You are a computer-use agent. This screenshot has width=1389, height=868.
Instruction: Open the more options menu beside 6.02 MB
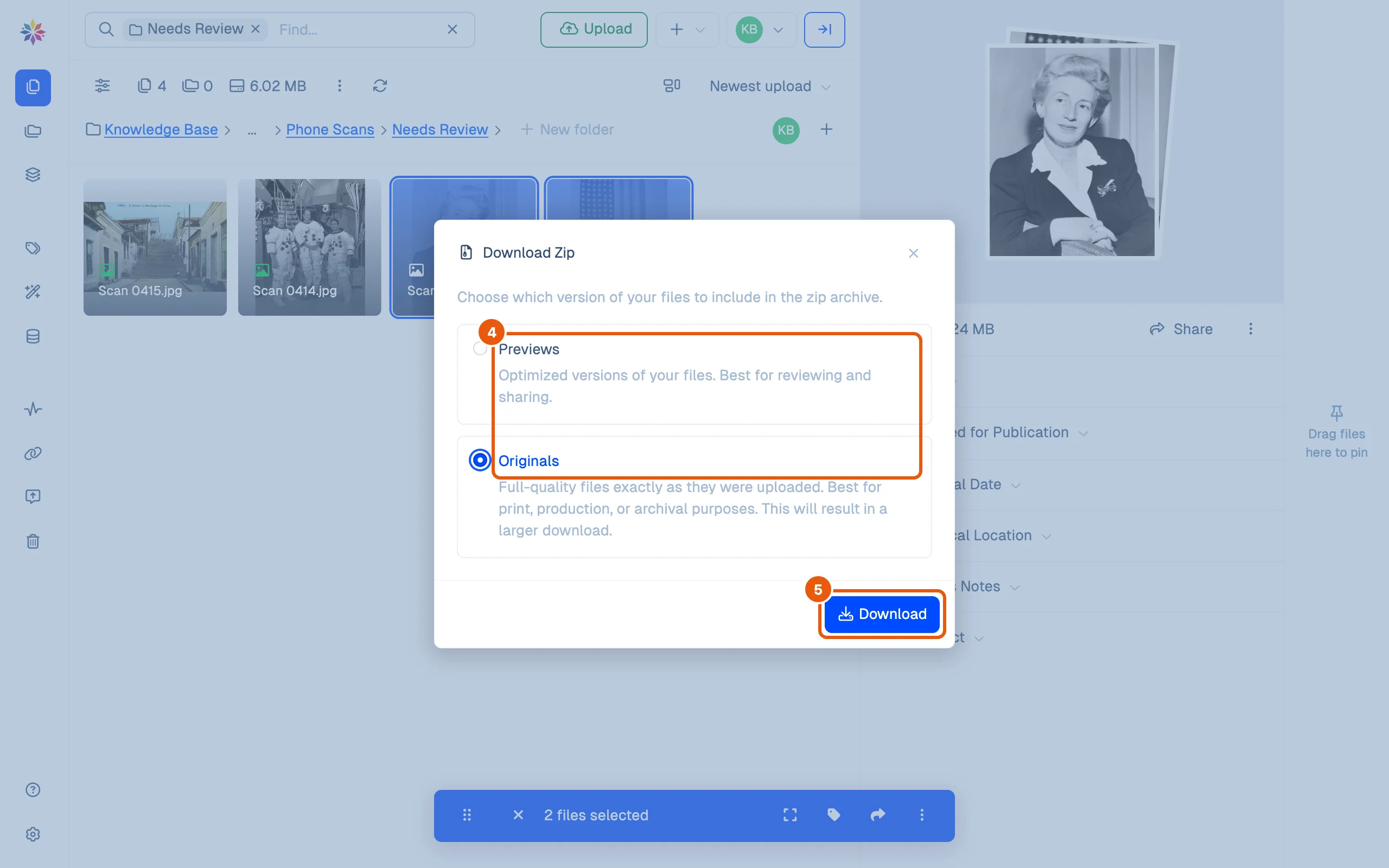tap(339, 86)
